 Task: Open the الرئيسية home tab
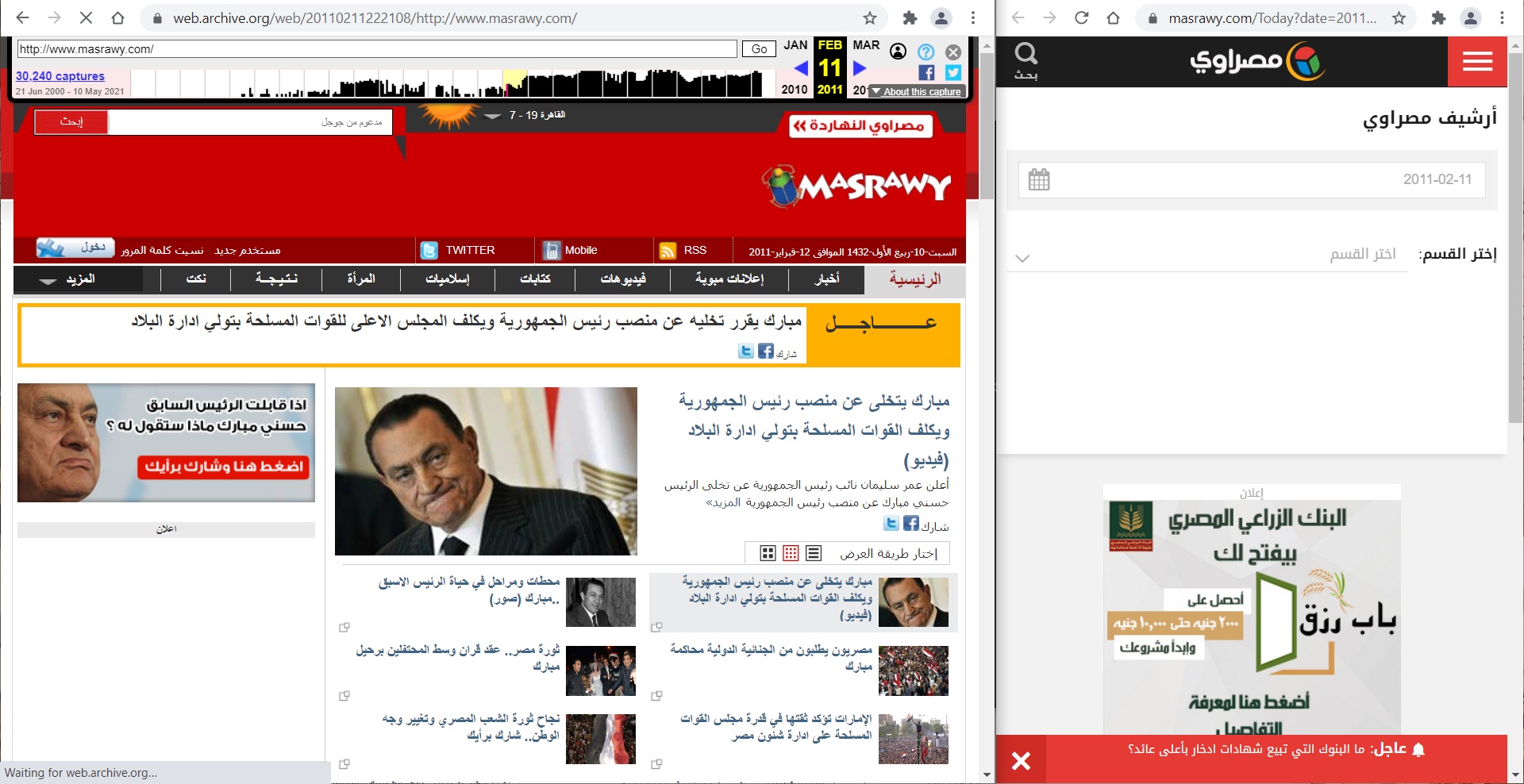pos(915,279)
